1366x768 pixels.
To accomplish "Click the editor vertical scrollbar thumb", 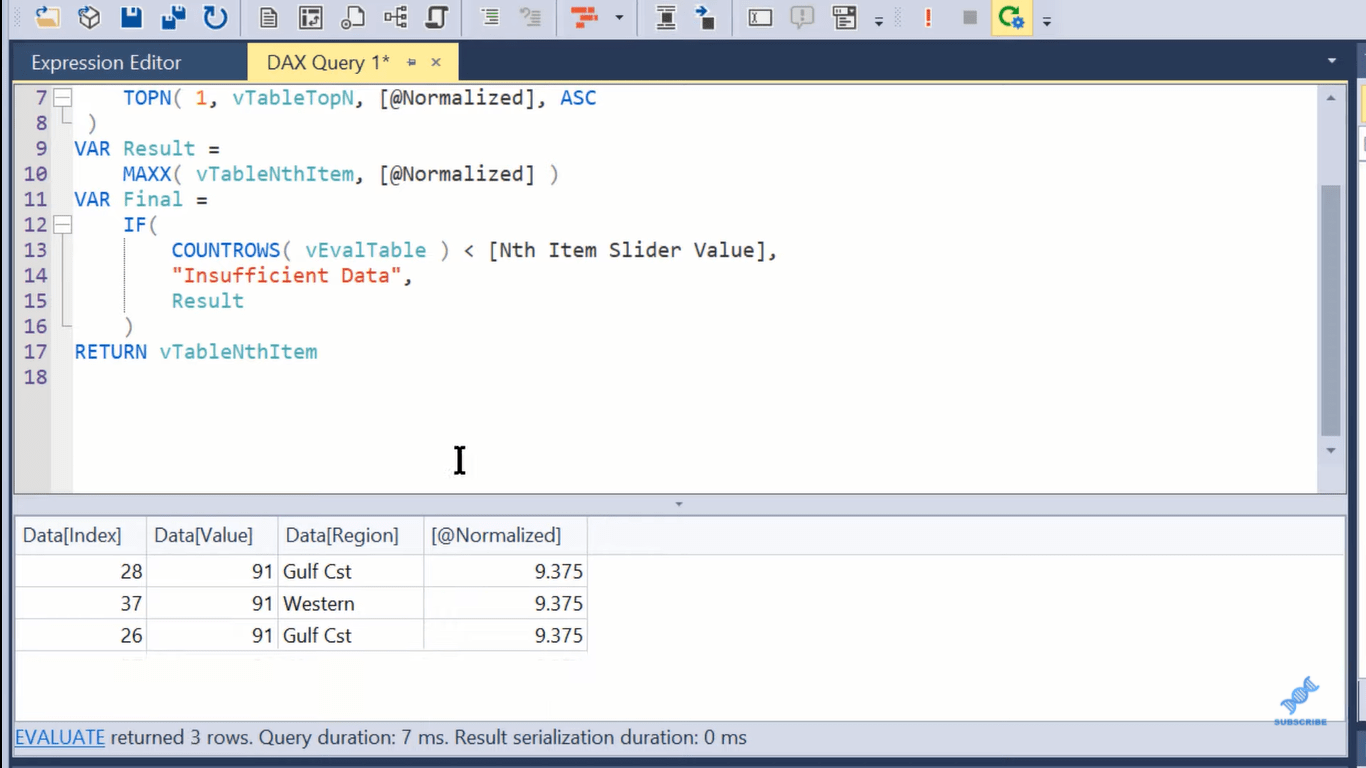I will click(1331, 310).
